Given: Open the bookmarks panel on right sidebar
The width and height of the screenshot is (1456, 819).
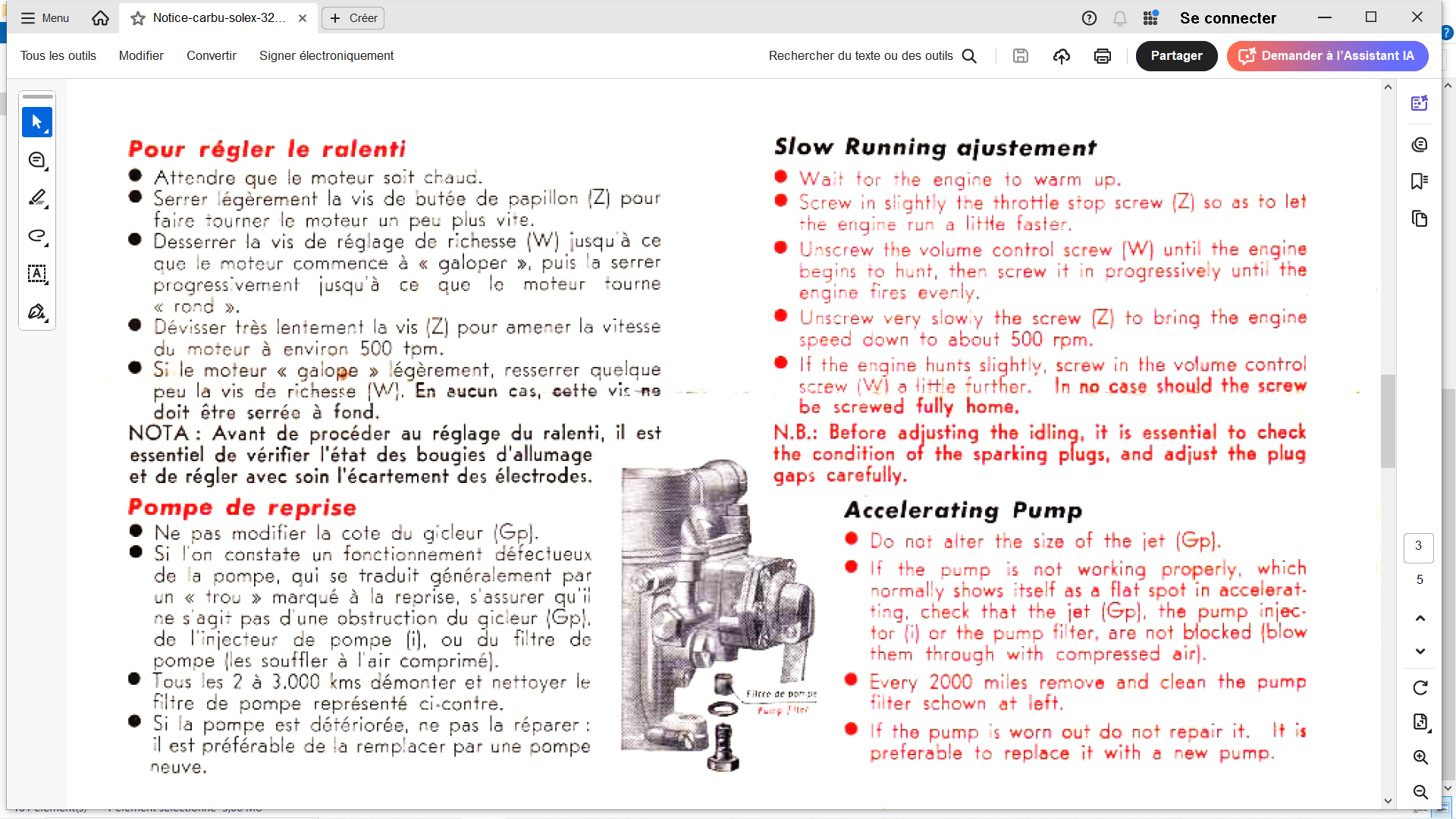Looking at the screenshot, I should click(x=1420, y=181).
